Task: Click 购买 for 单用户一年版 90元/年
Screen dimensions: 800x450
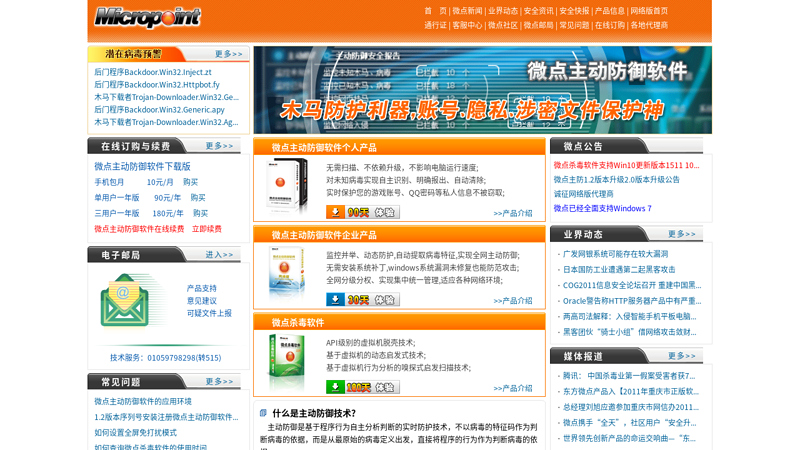Action: click(198, 197)
